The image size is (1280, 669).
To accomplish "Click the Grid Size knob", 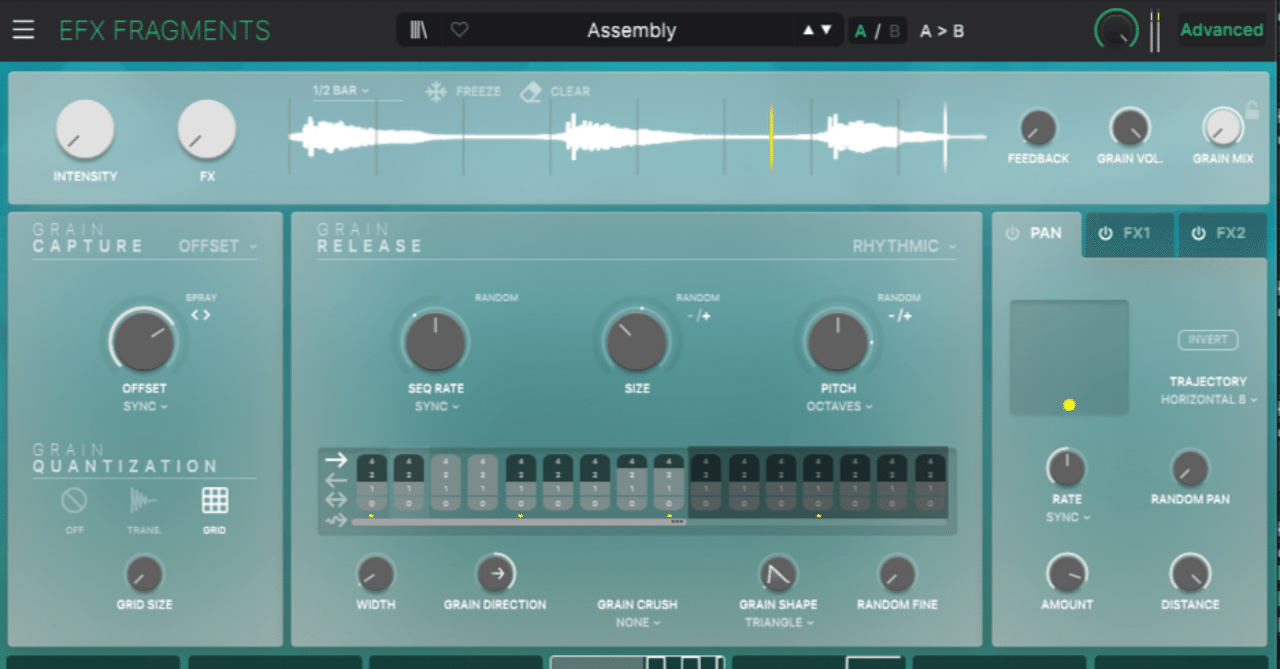I will tap(144, 573).
